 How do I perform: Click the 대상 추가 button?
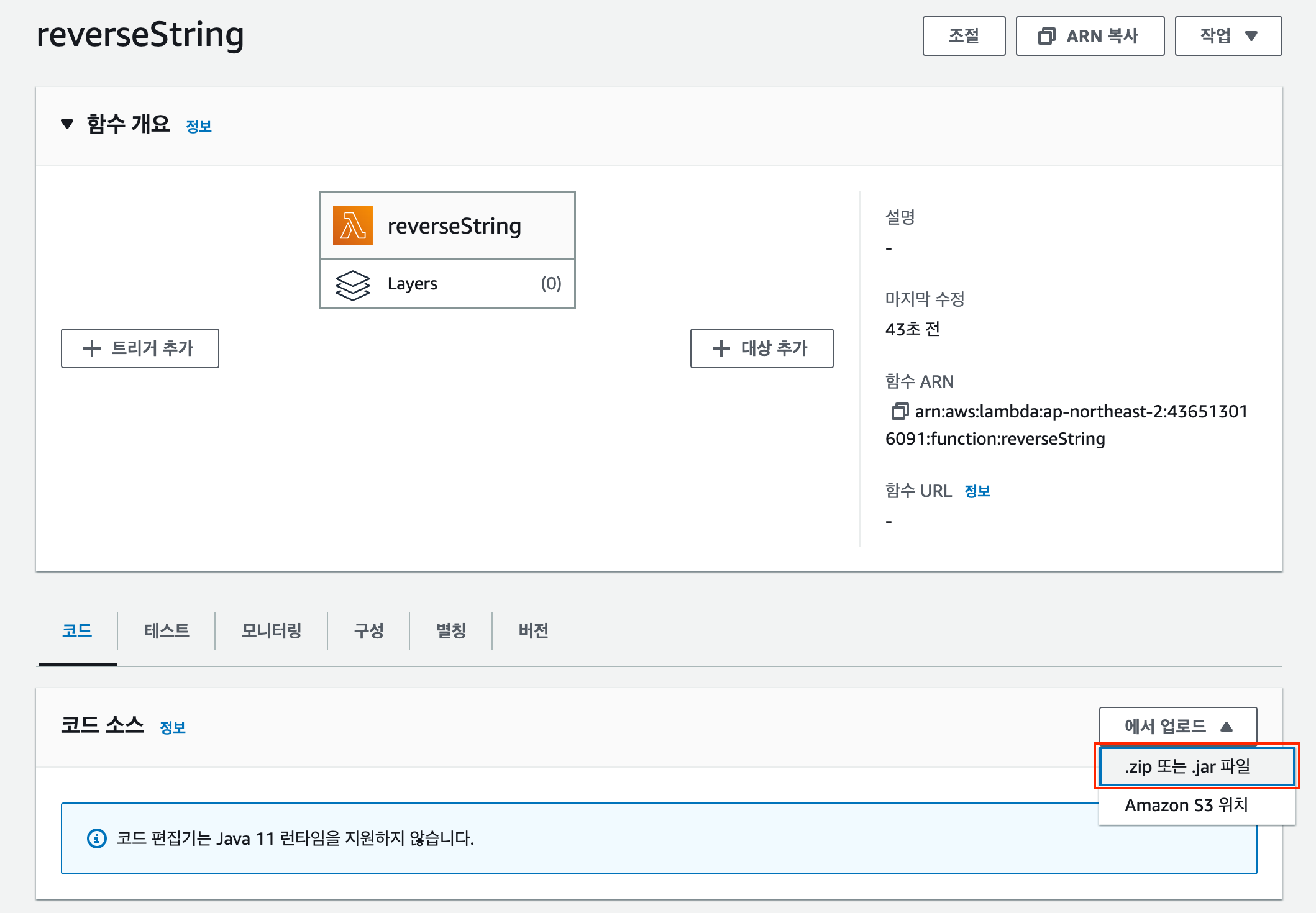point(761,348)
